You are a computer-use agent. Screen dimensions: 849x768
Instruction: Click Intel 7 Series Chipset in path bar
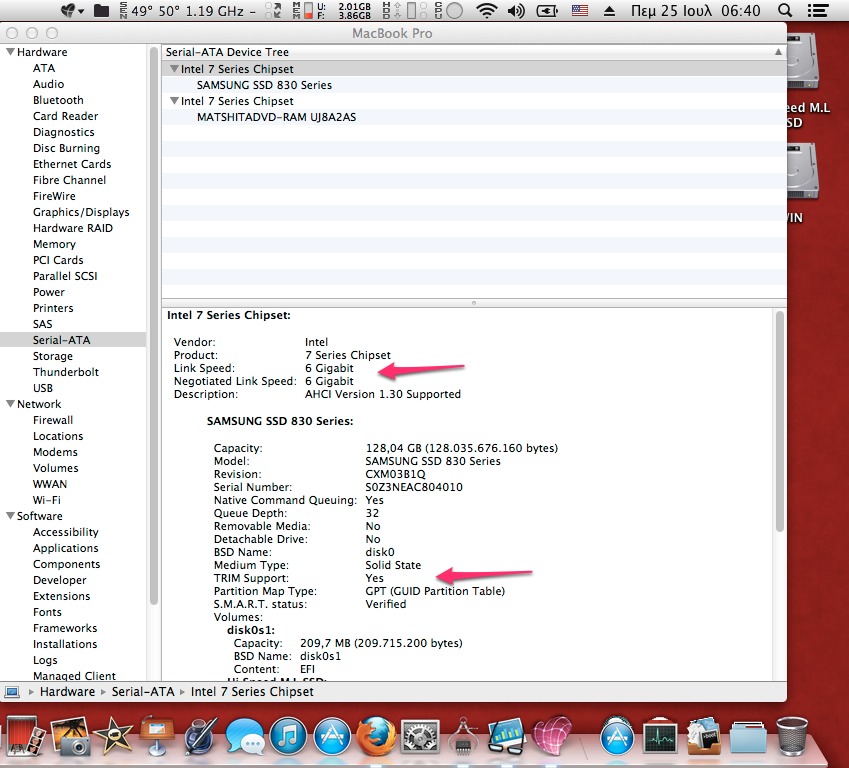(x=252, y=692)
